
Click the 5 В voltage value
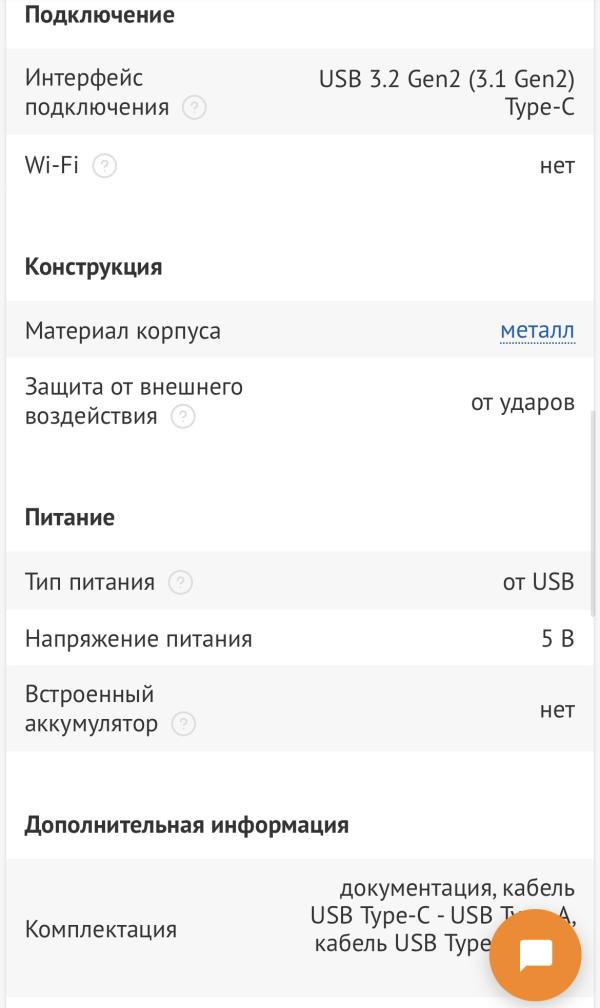pos(558,638)
